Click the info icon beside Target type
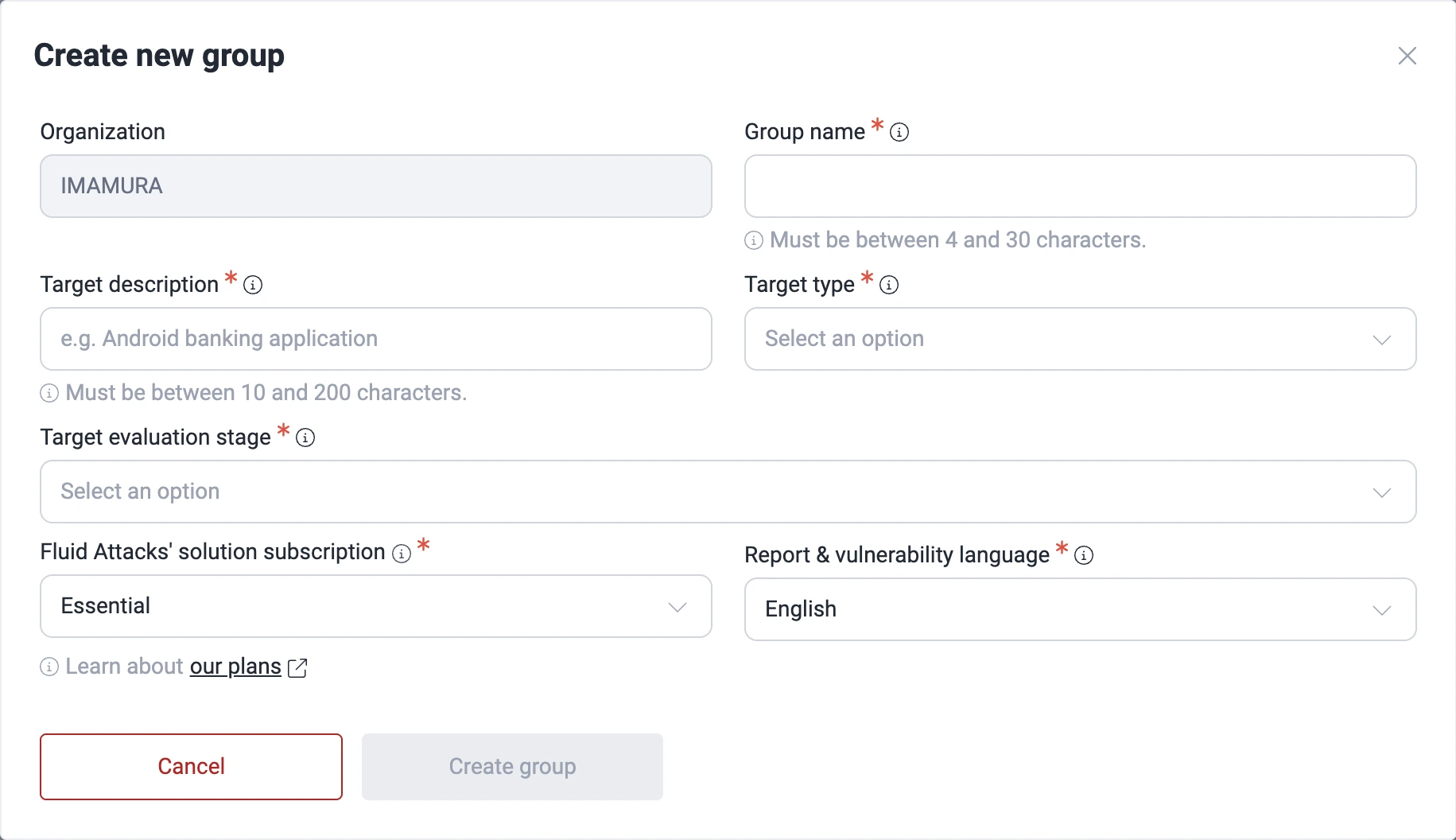 [889, 285]
